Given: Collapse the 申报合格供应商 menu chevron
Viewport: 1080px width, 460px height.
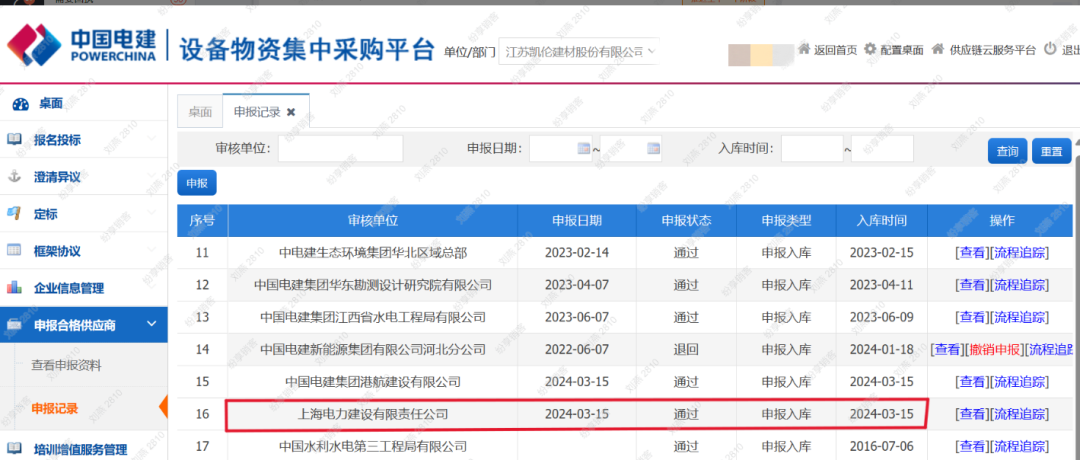Looking at the screenshot, I should tap(152, 324).
